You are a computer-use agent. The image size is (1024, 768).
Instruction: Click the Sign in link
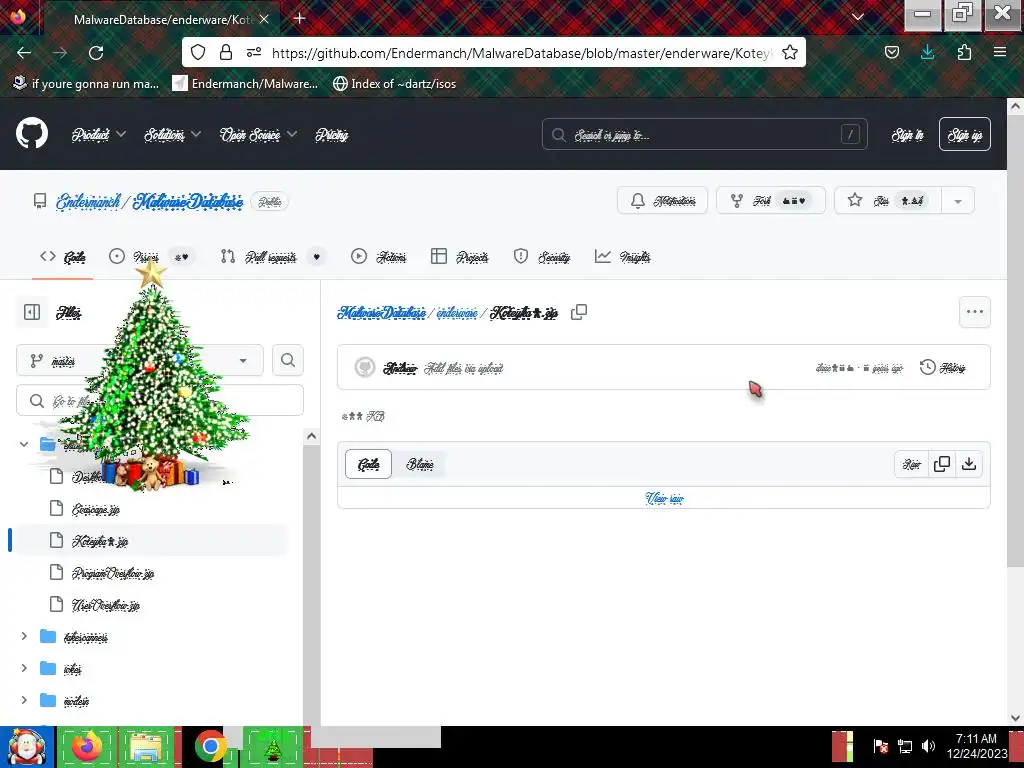tap(908, 135)
